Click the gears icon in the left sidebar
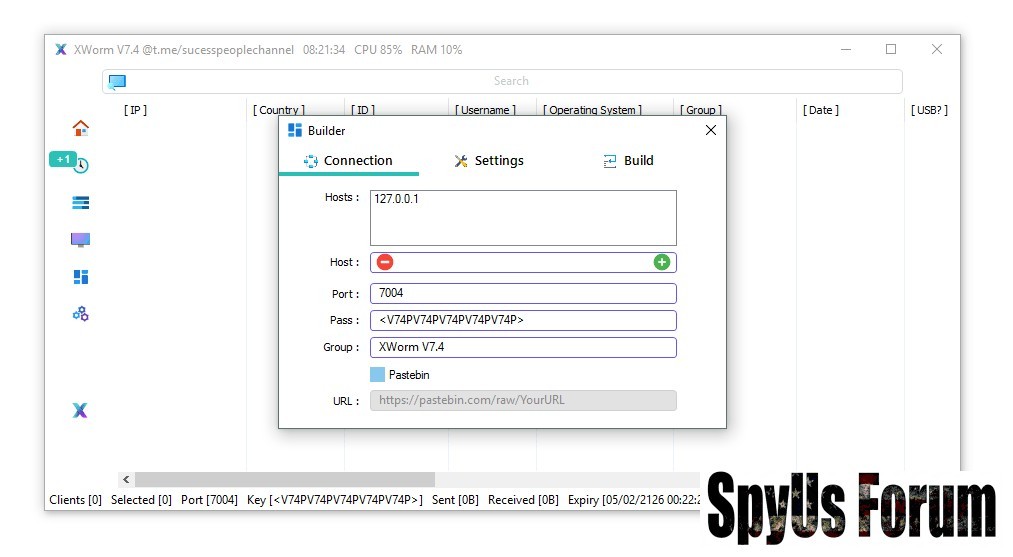1013x557 pixels. tap(81, 314)
